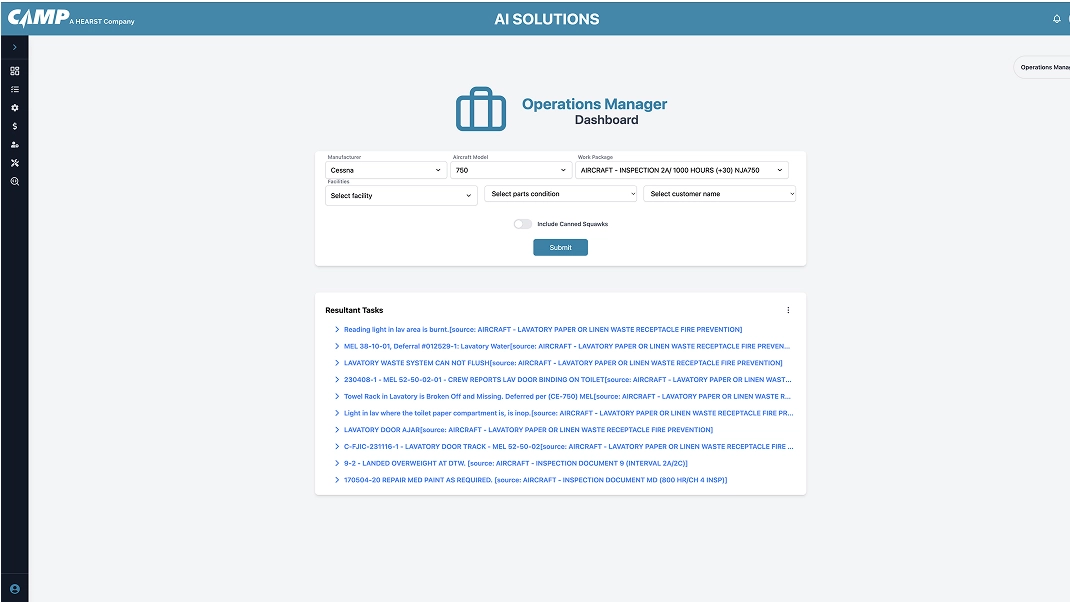Open the Aircraft Model dropdown showing 750
The width and height of the screenshot is (1070, 602).
point(510,170)
